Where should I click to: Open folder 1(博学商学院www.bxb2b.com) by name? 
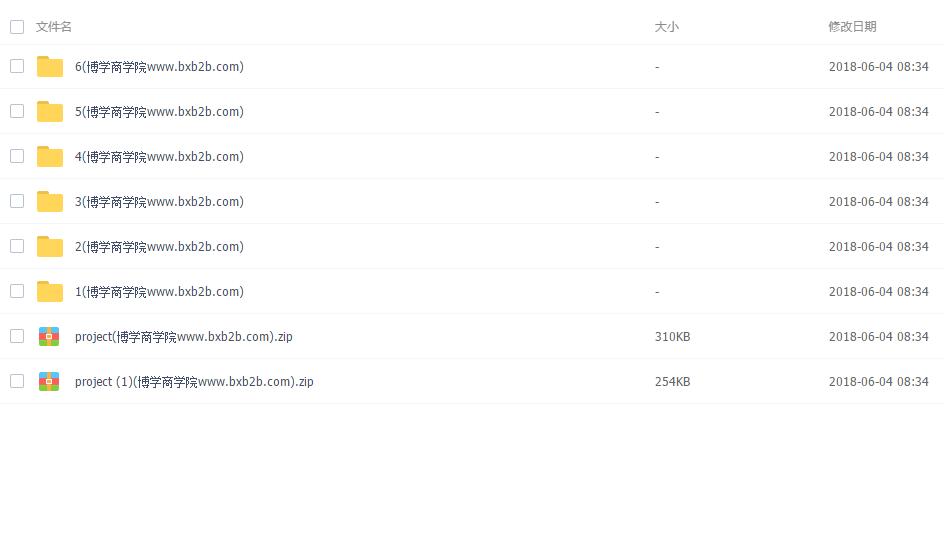[159, 292]
